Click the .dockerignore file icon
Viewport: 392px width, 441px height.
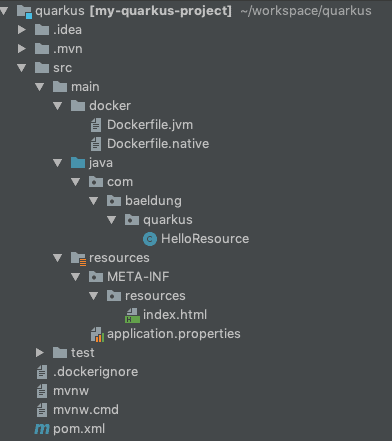[42, 372]
